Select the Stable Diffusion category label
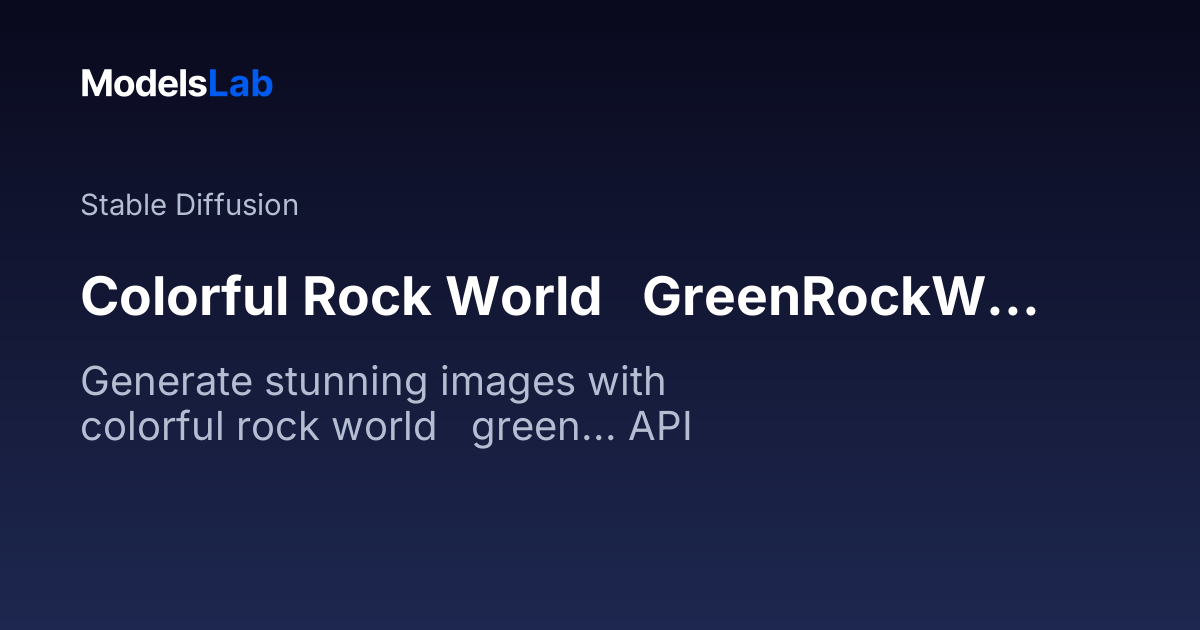Image resolution: width=1200 pixels, height=630 pixels. [189, 205]
